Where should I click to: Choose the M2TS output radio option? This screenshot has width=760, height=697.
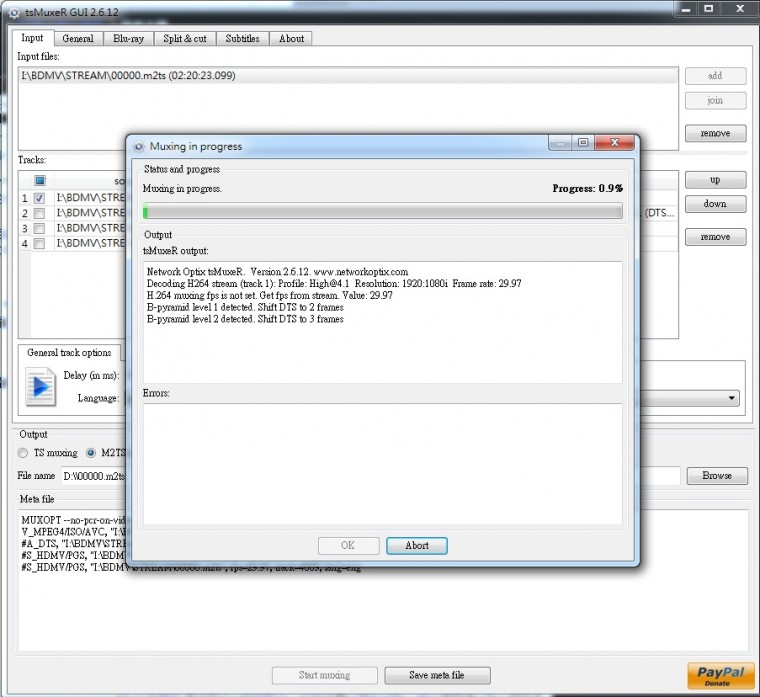click(92, 453)
